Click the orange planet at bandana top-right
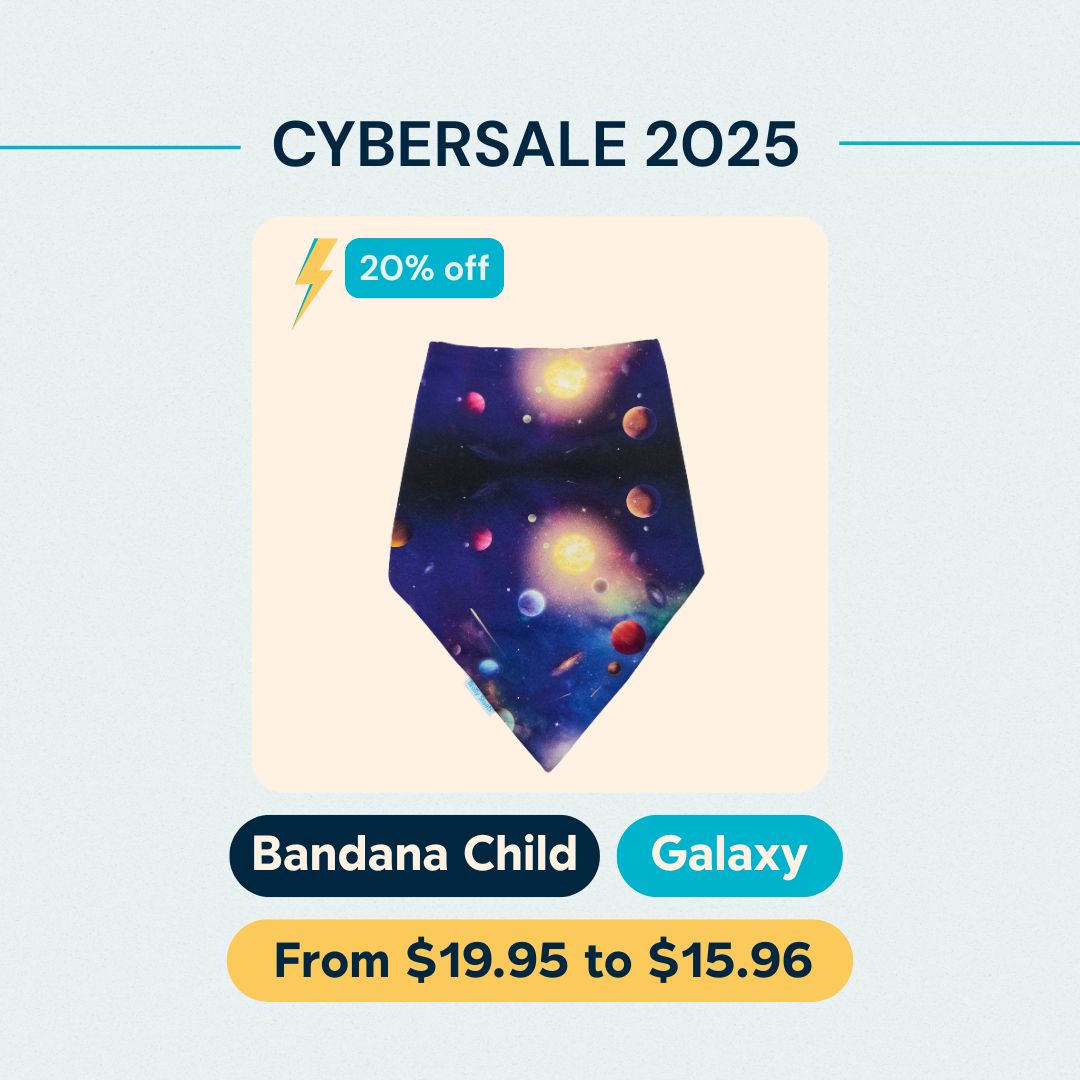Screen dimensions: 1080x1080 pos(638,422)
